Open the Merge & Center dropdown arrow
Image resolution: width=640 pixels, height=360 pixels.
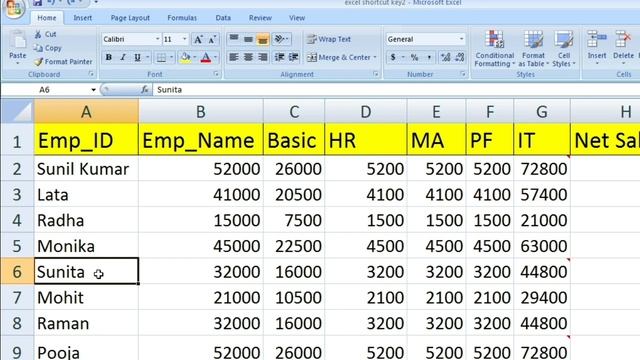tap(375, 58)
